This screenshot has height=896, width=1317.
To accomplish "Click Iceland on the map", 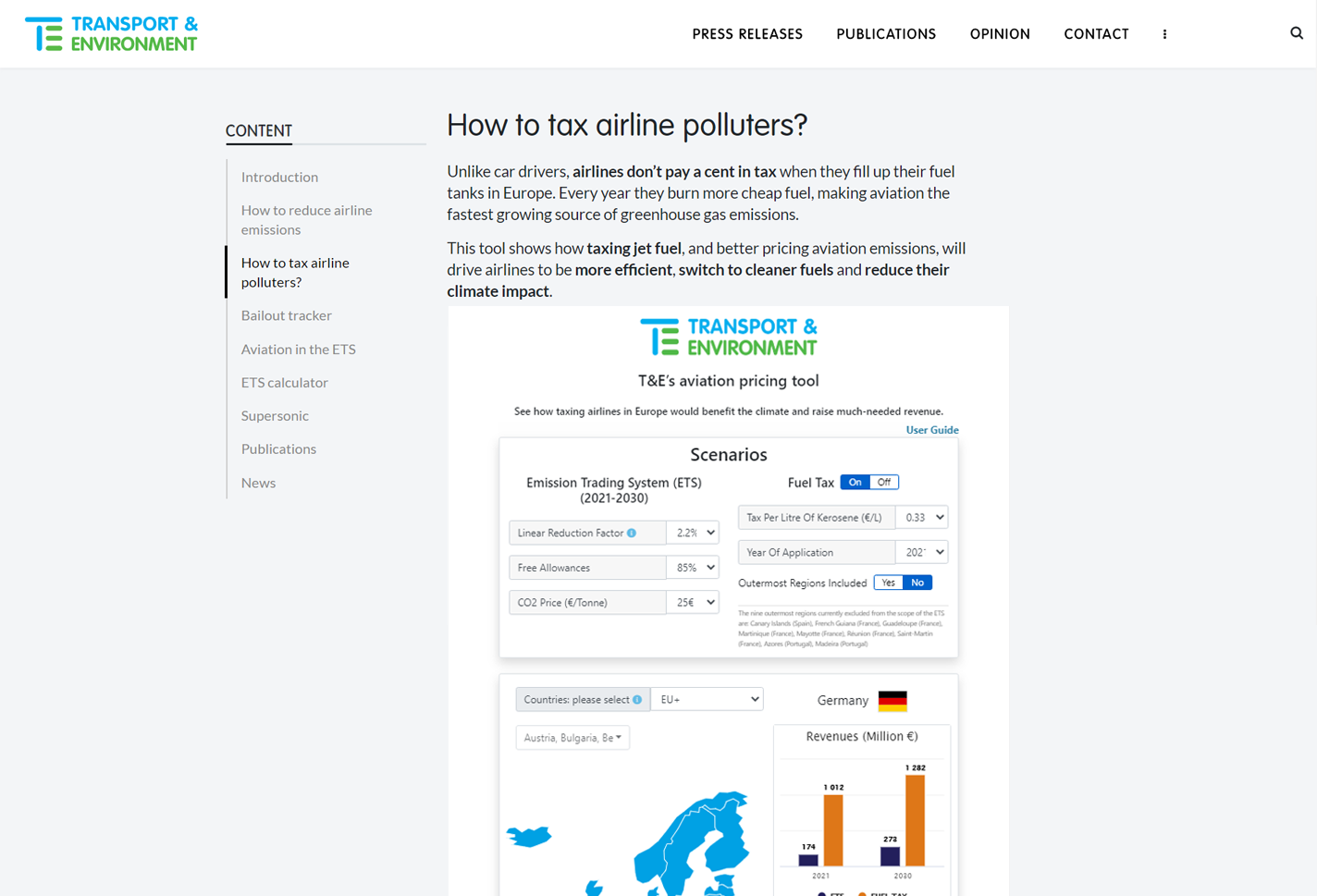I will click(x=529, y=837).
